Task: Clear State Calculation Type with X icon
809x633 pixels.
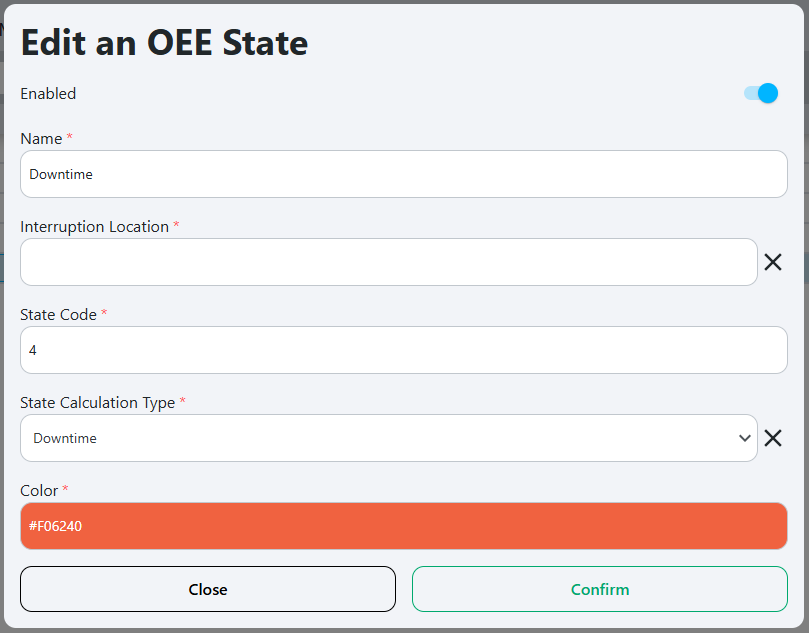Action: [x=773, y=438]
